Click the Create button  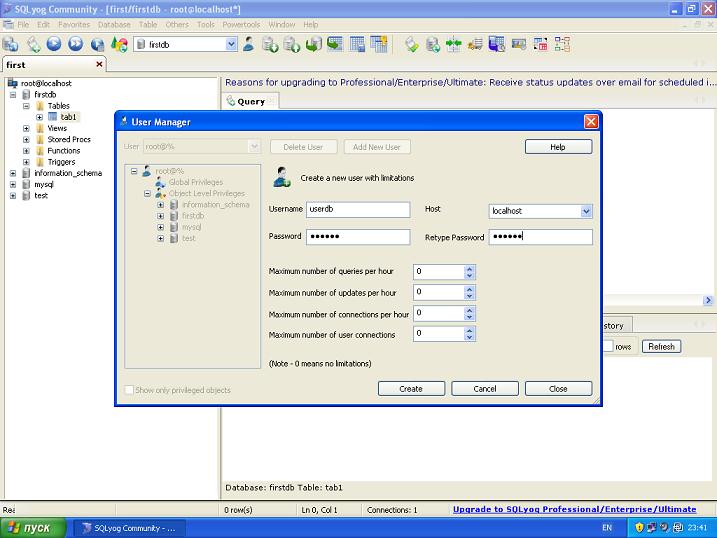(411, 389)
